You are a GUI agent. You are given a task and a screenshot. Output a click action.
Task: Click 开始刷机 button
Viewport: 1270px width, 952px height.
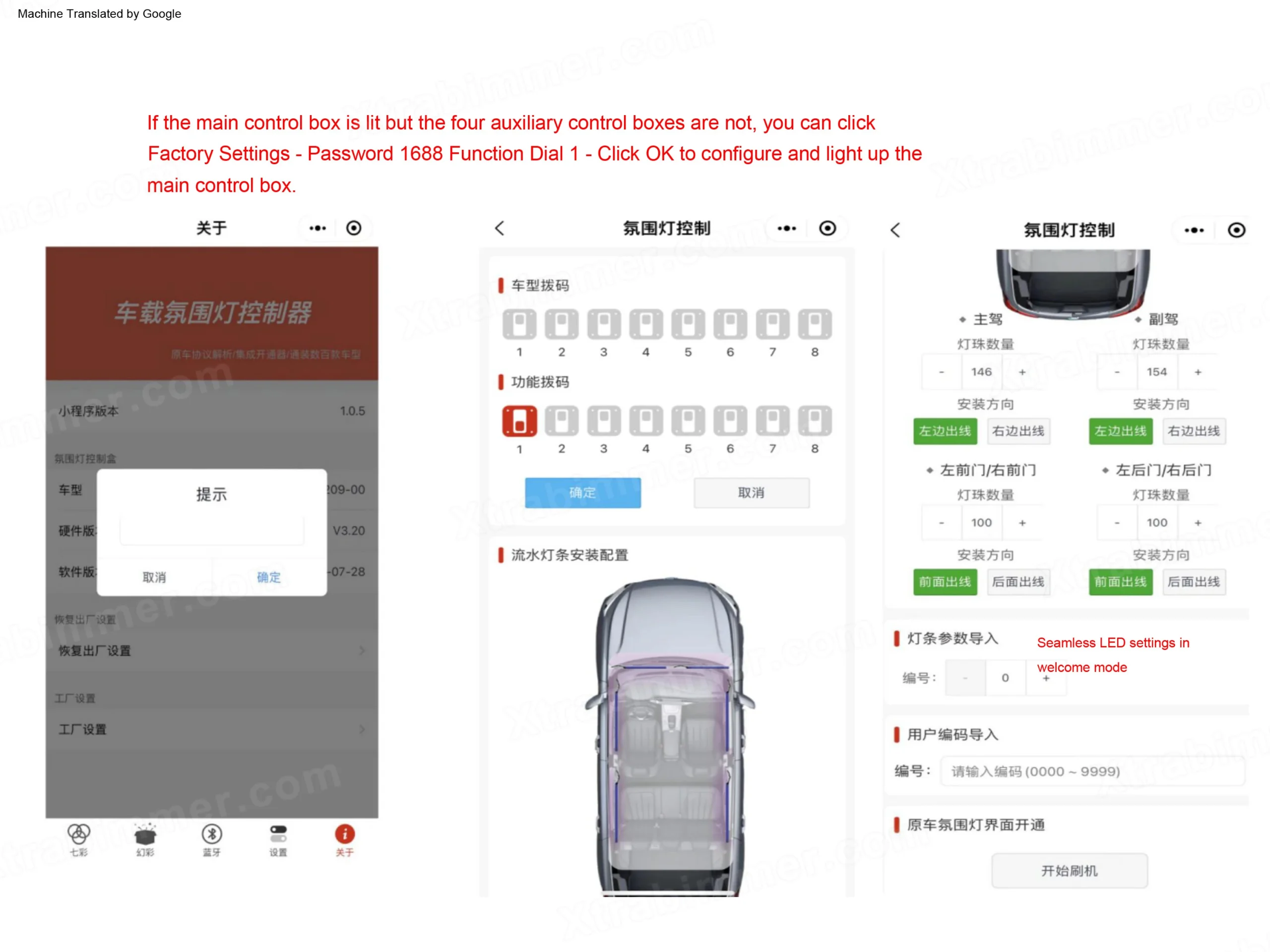pos(1070,871)
